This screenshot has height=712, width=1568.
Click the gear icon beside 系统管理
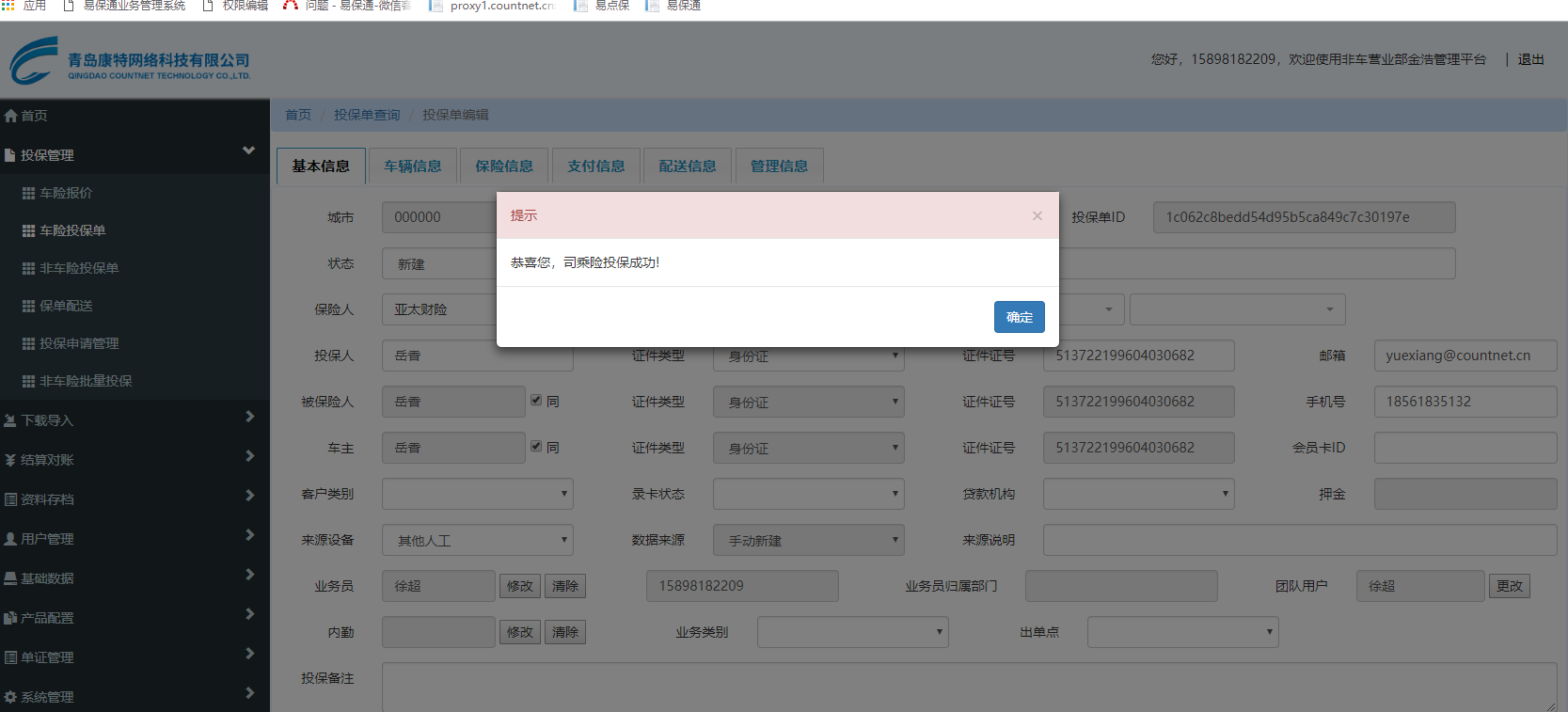click(x=10, y=697)
